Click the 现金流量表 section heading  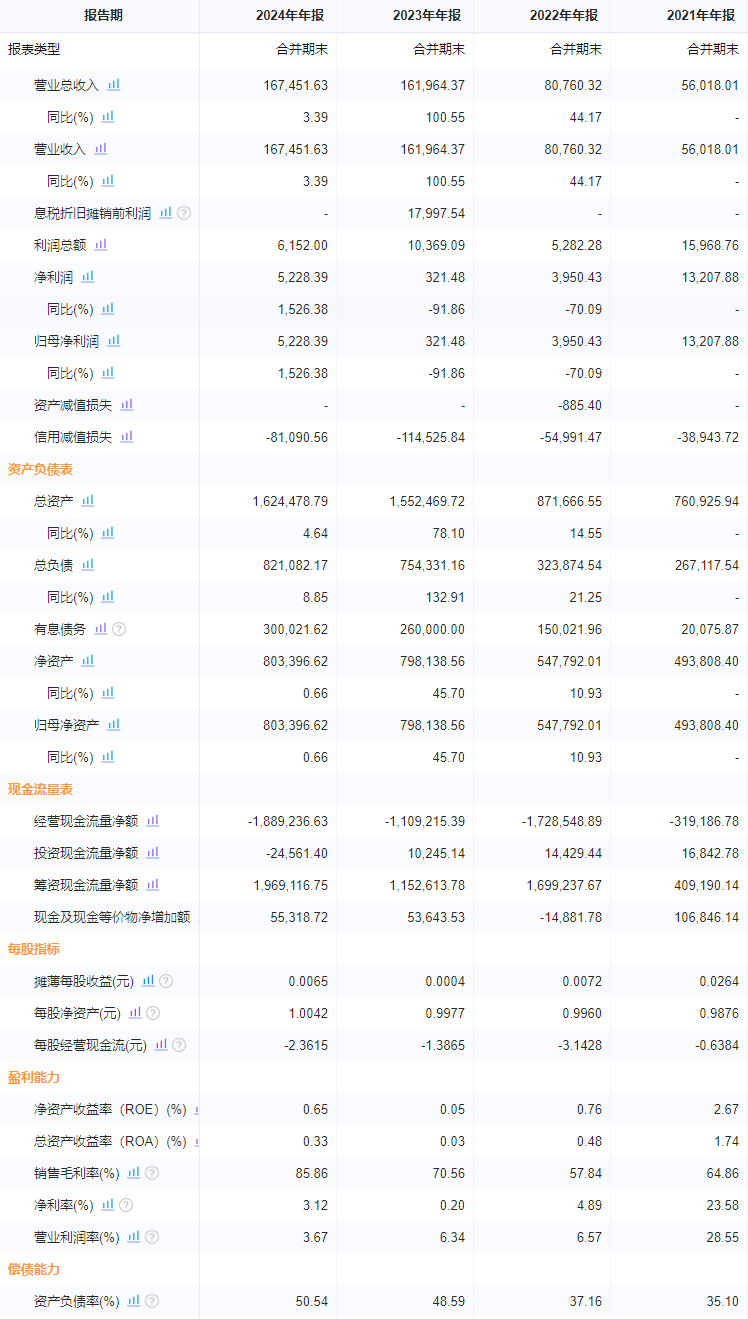[x=41, y=789]
